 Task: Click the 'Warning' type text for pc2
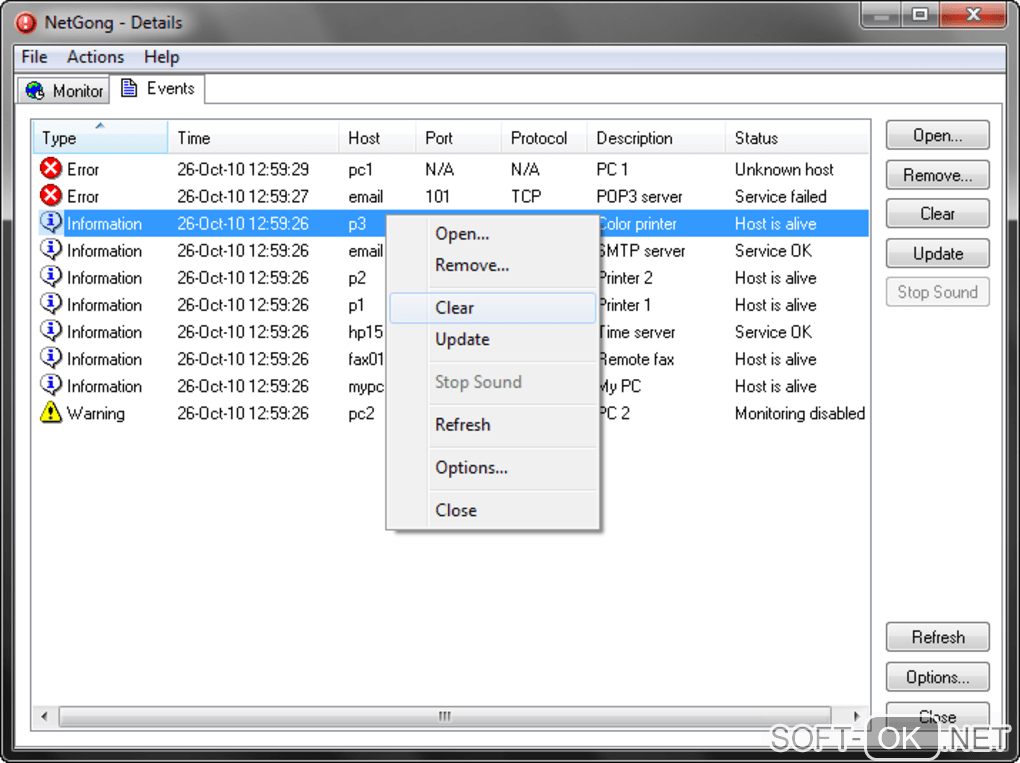96,414
